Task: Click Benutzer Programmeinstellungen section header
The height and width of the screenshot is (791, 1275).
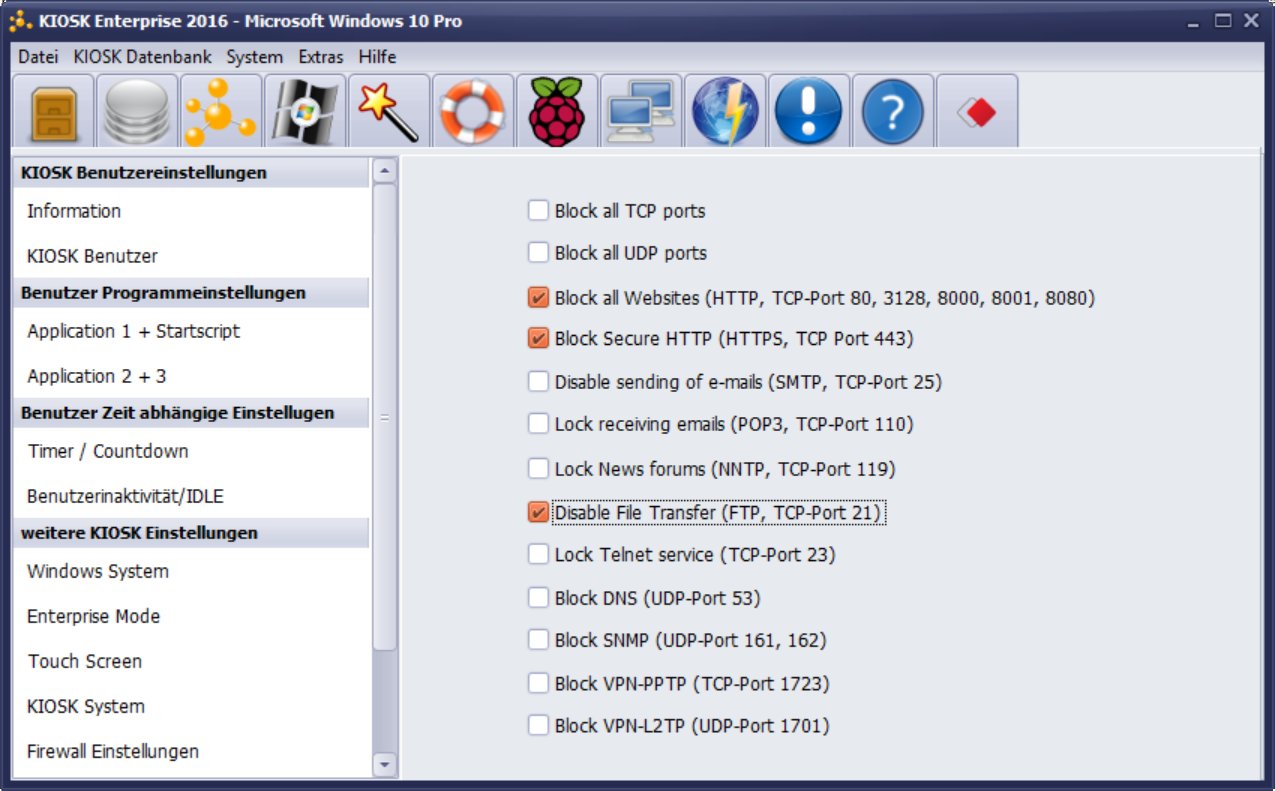Action: click(190, 293)
